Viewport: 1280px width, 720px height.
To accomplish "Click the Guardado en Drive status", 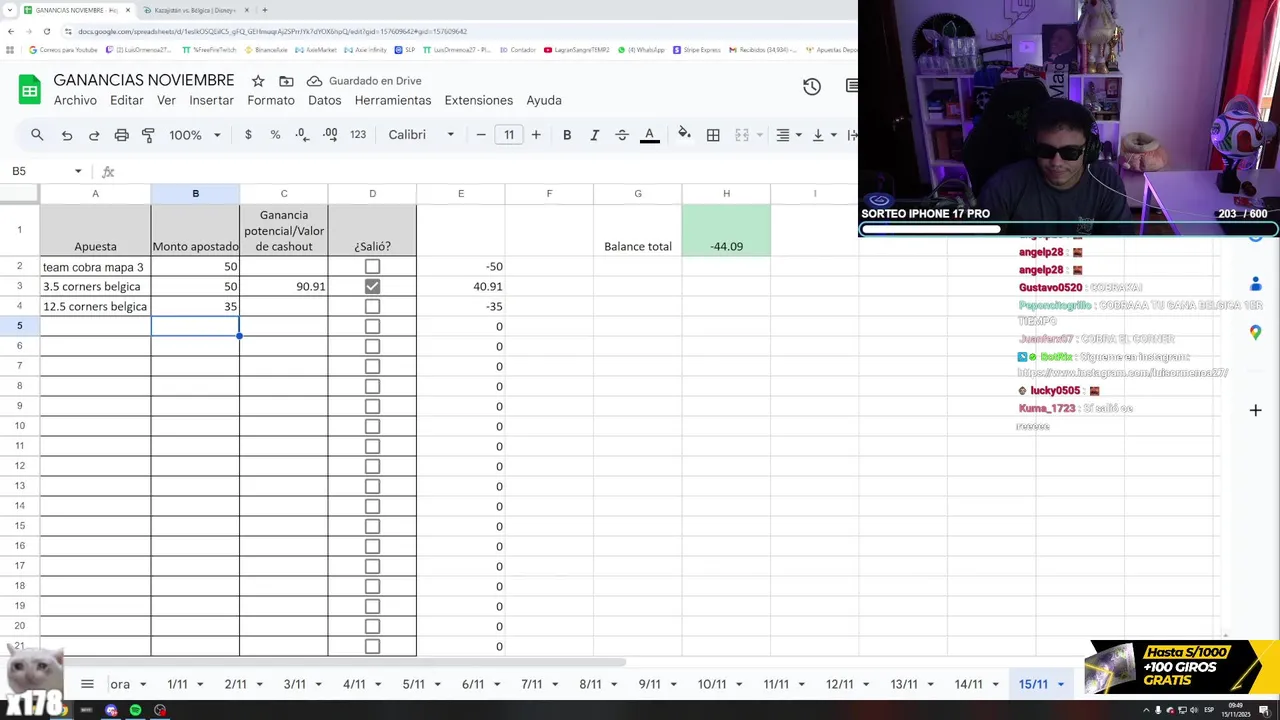I will click(364, 81).
